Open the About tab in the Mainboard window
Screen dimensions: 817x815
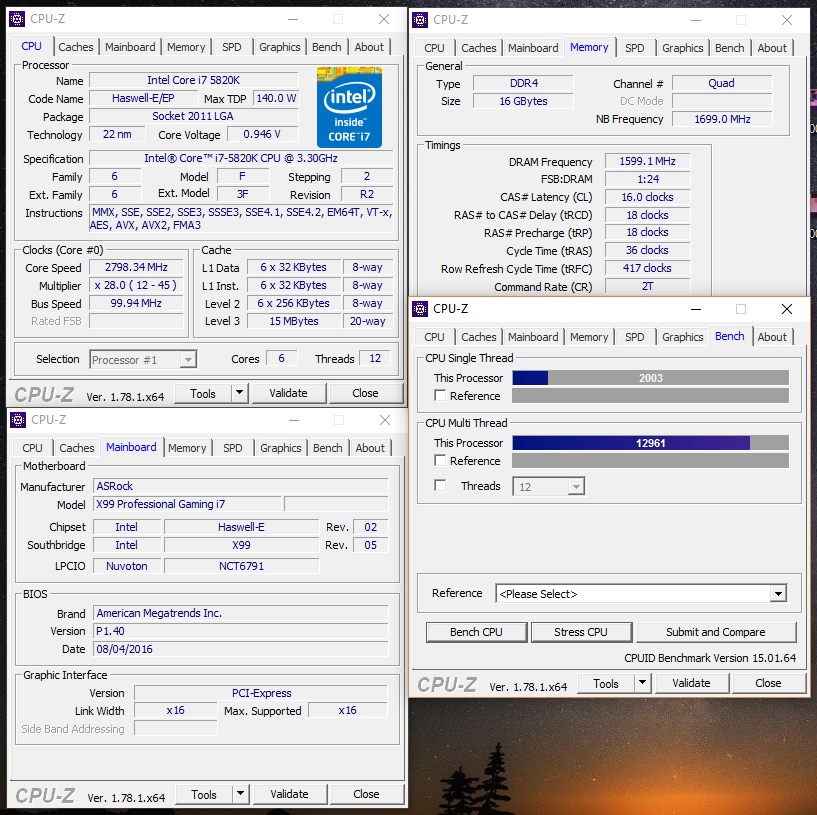(x=370, y=448)
